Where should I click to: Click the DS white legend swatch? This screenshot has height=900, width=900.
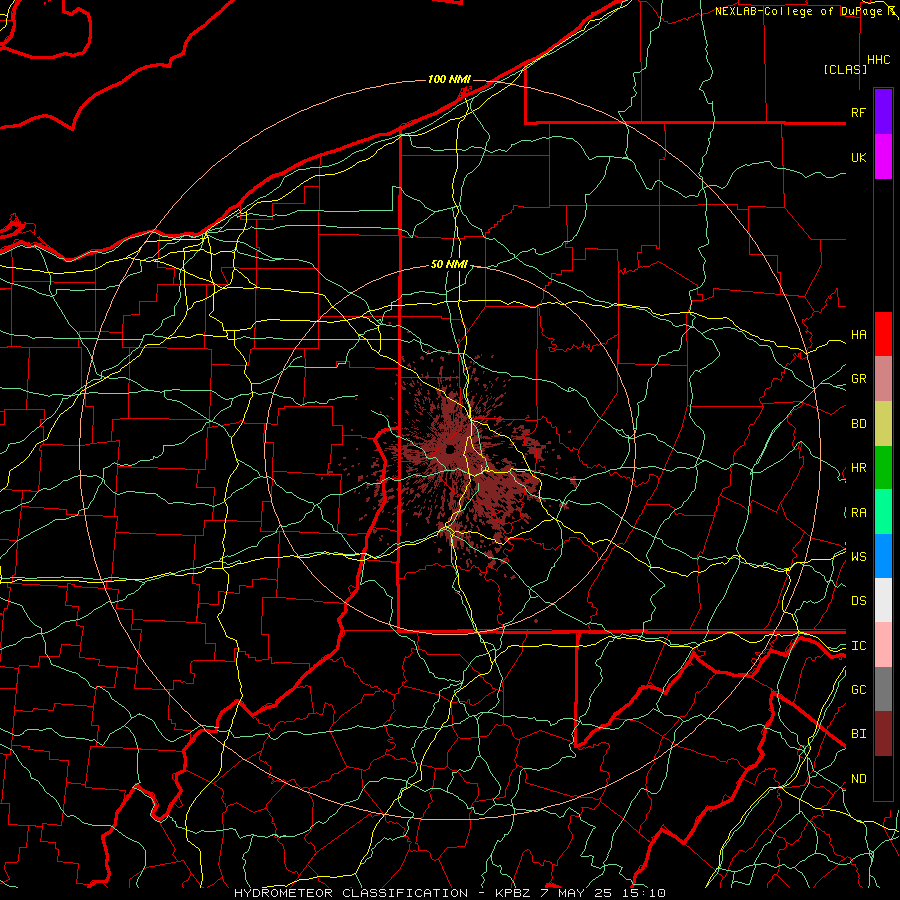883,600
